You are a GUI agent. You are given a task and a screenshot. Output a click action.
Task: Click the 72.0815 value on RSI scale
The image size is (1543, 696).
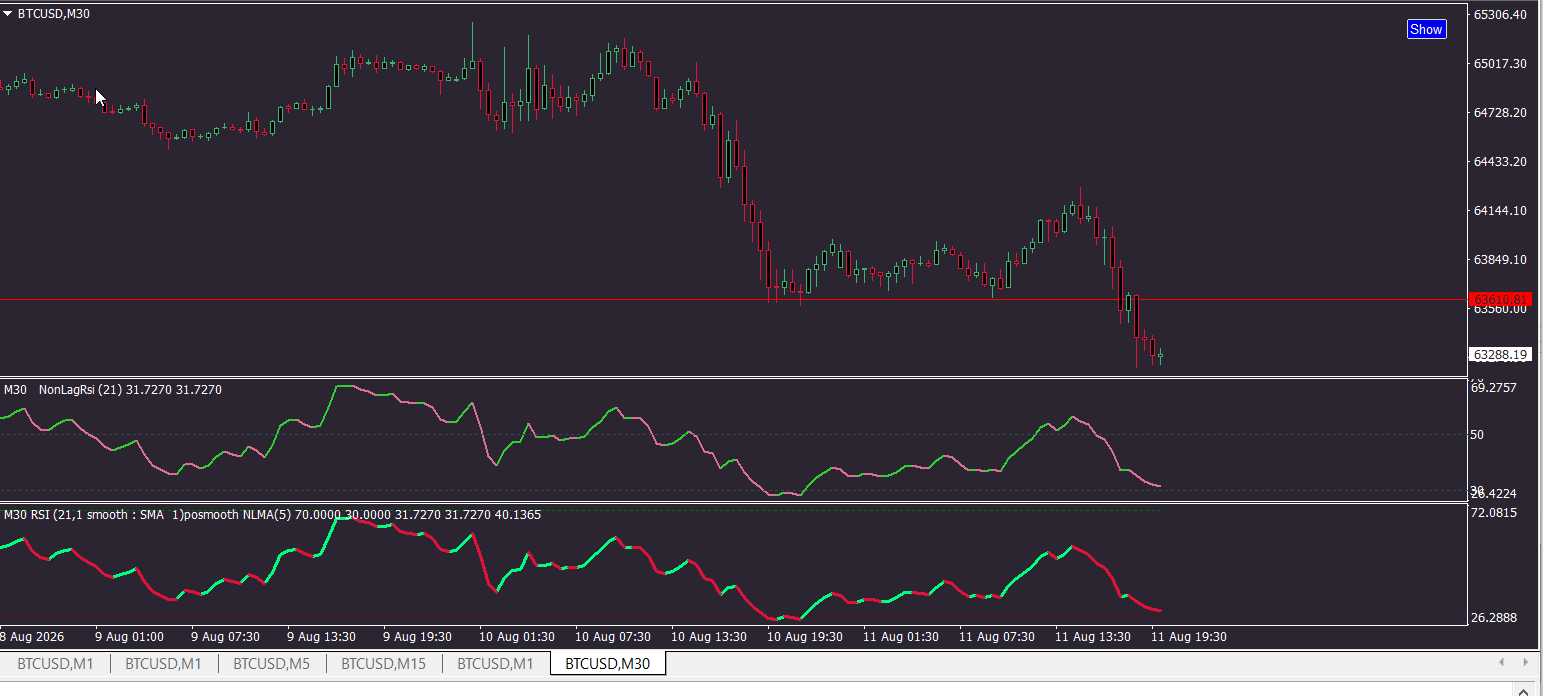click(1495, 513)
